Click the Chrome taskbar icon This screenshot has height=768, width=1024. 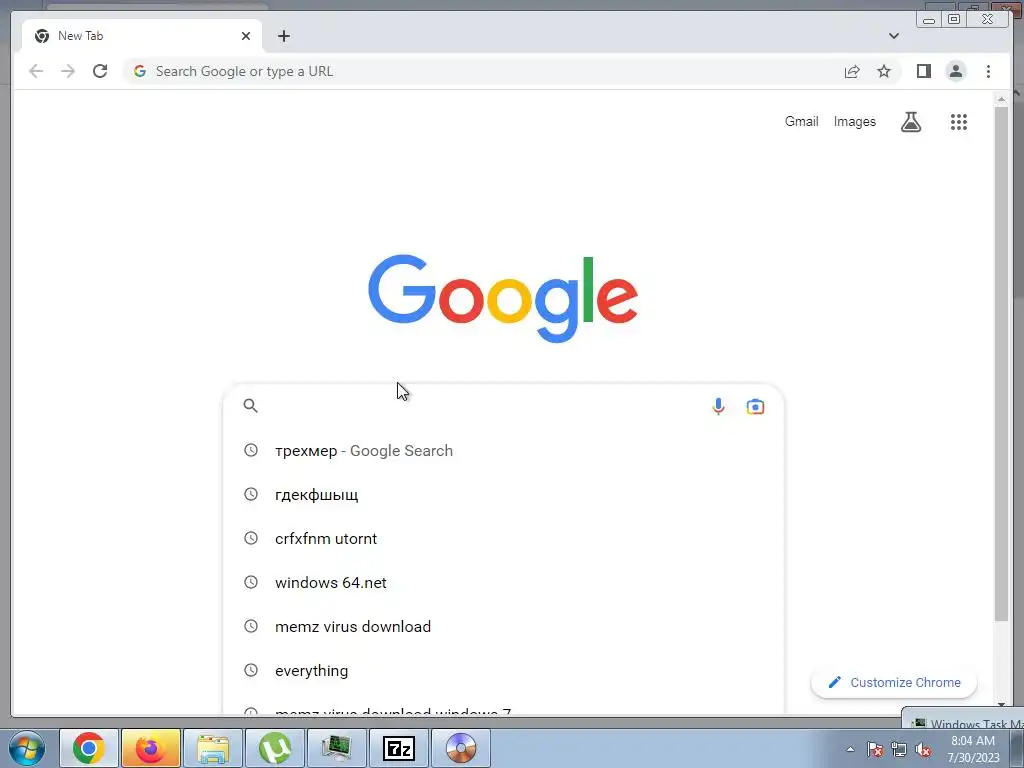pos(89,748)
